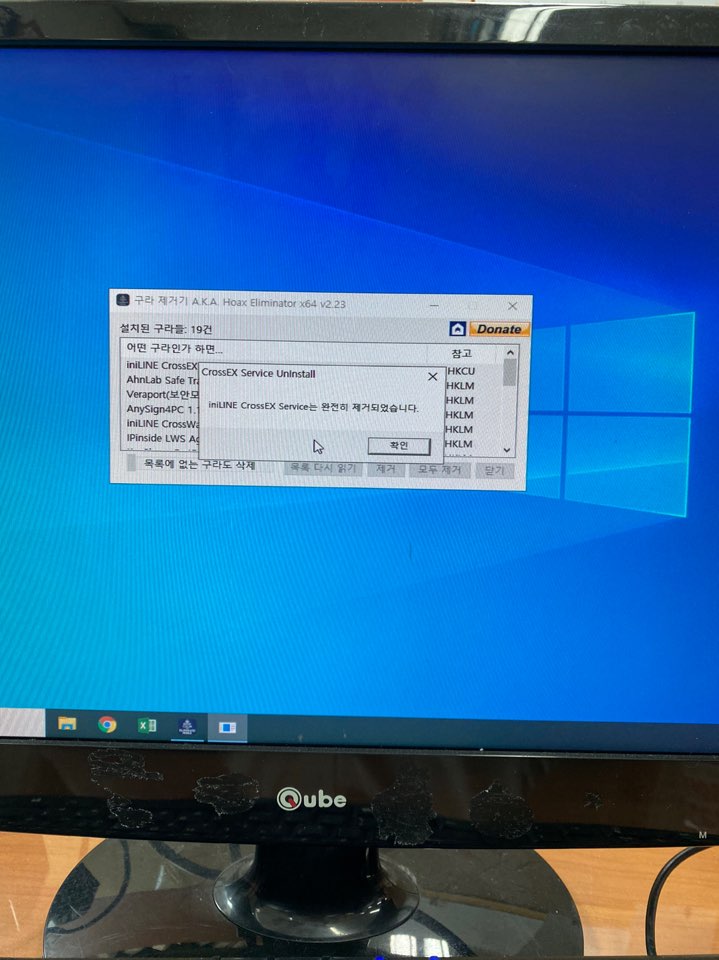Click the 참고 column header
The image size is (719, 960).
462,353
